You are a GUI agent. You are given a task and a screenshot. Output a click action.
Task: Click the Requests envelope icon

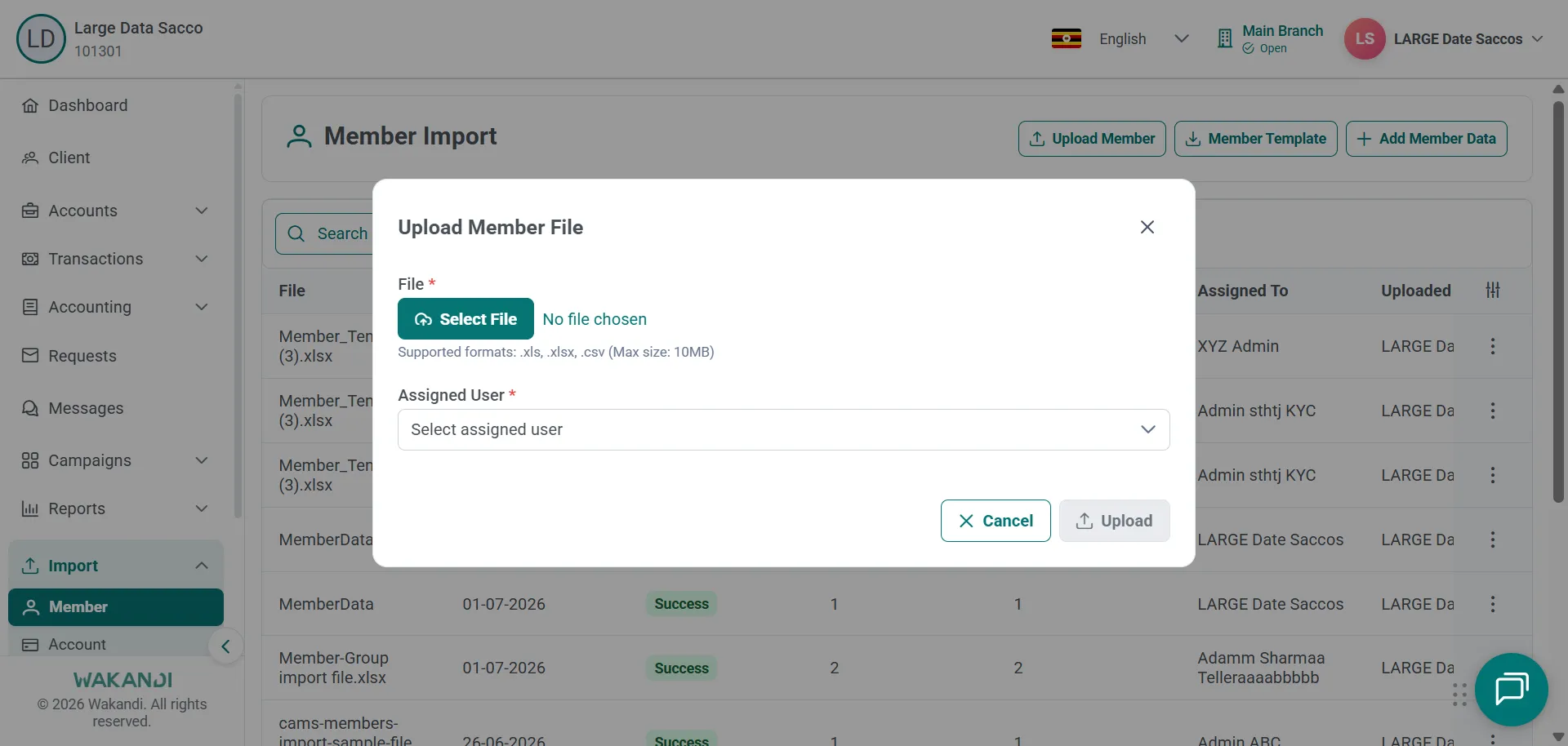click(x=30, y=356)
